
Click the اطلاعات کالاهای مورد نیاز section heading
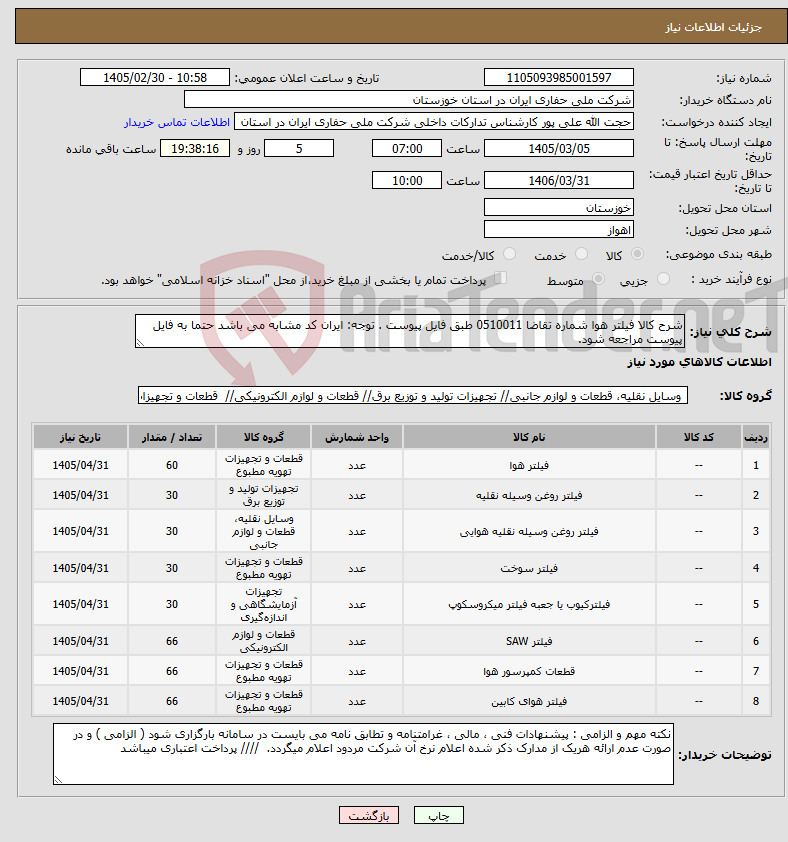(699, 362)
